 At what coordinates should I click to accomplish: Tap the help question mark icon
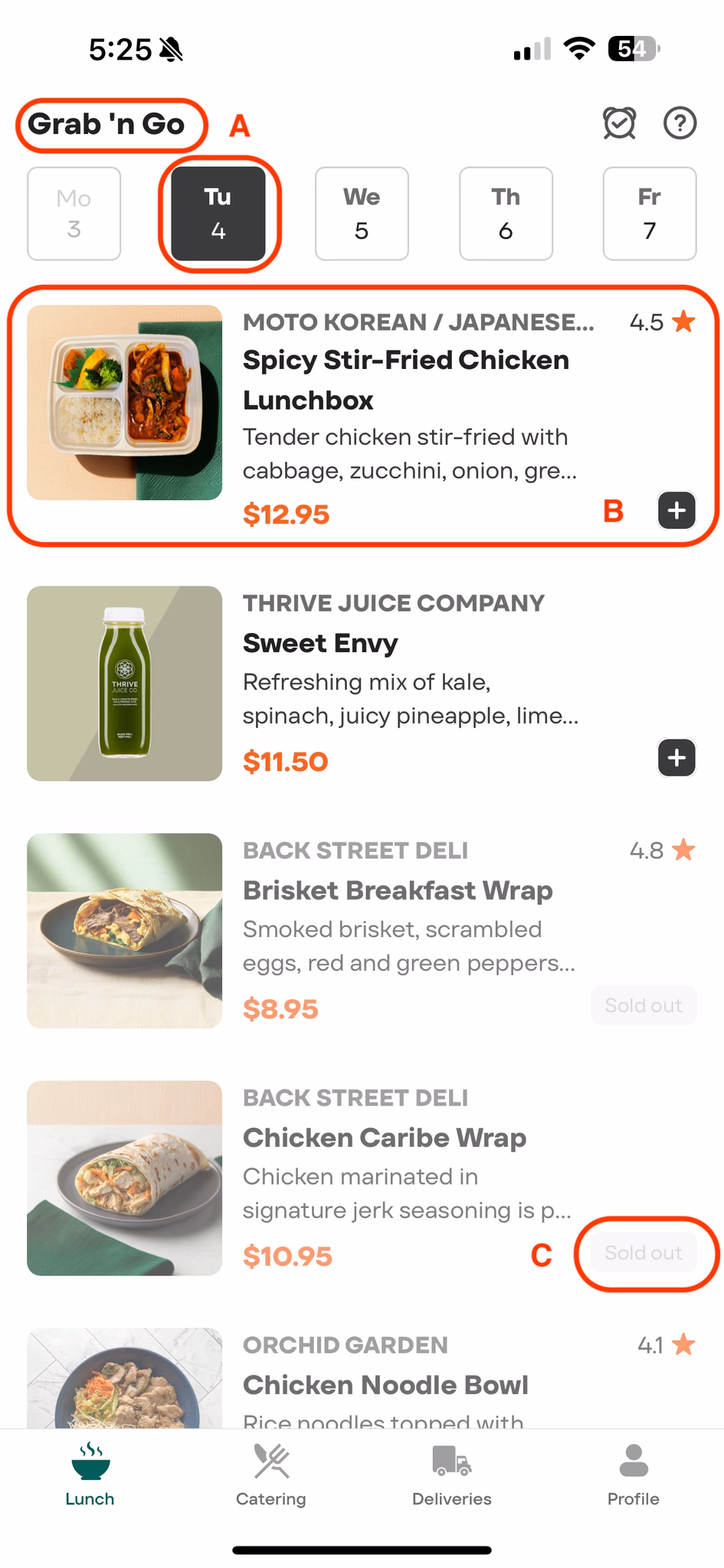point(680,123)
